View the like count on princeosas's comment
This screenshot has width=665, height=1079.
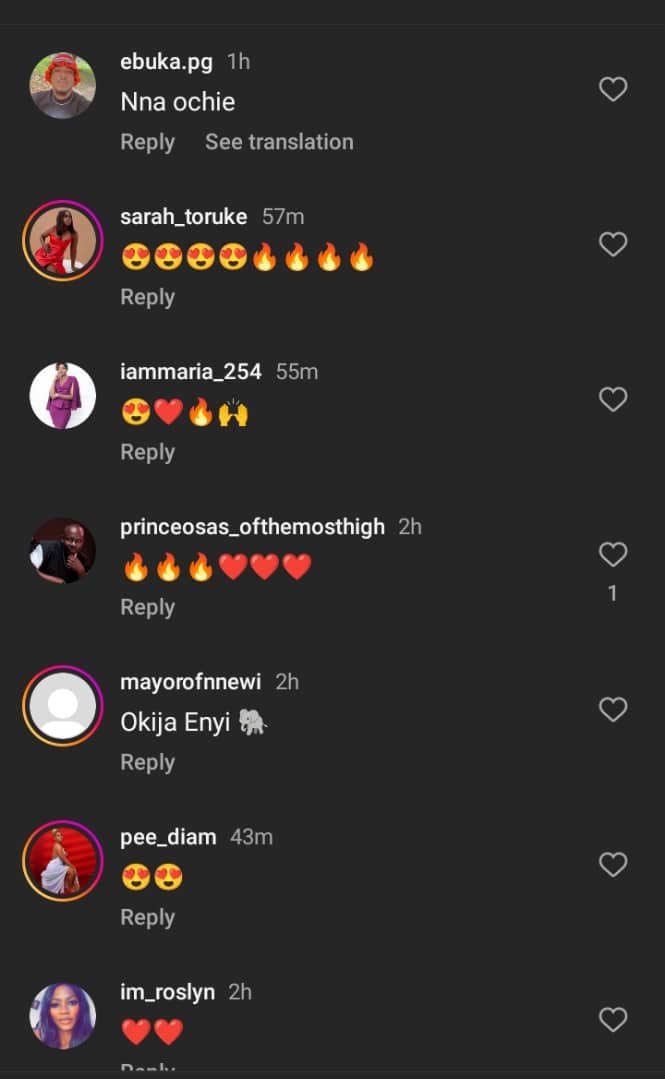coord(612,594)
